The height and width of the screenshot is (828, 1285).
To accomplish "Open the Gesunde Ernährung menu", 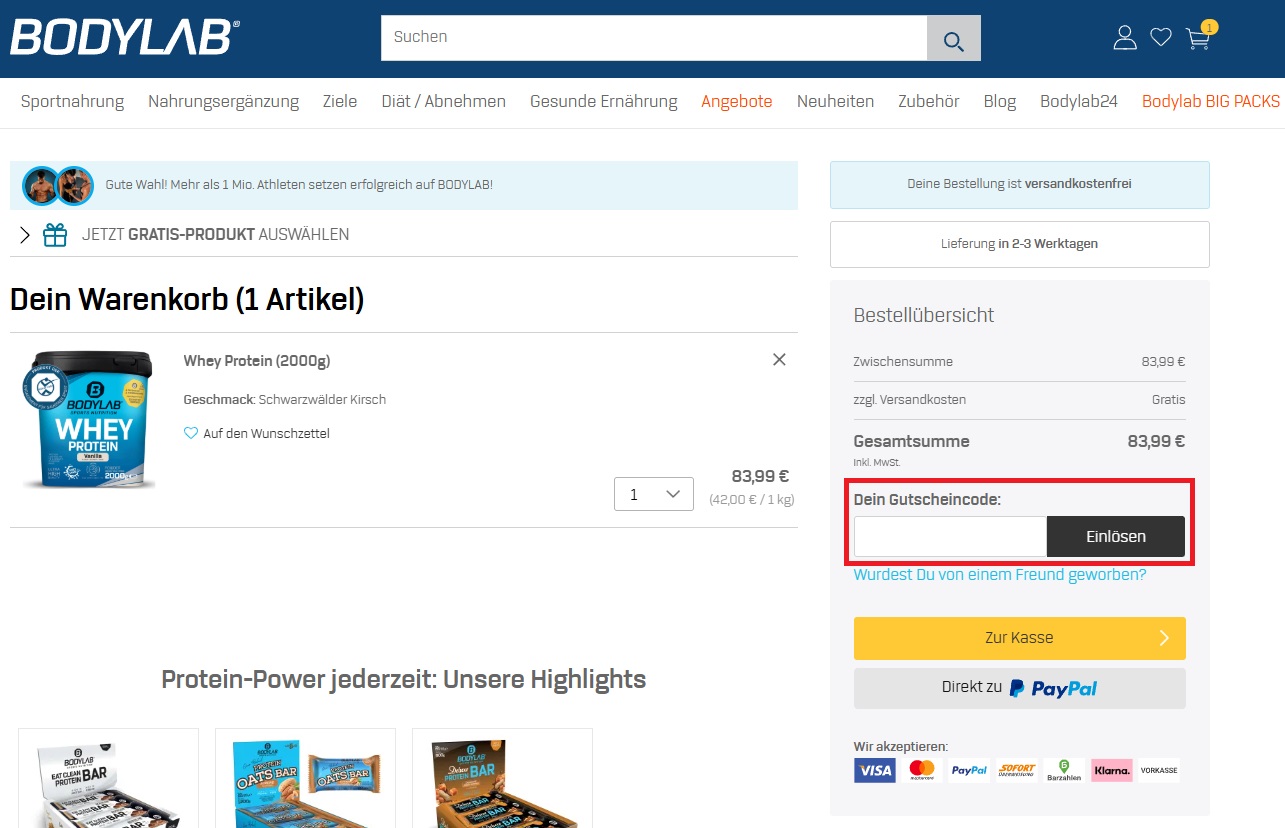I will 604,101.
